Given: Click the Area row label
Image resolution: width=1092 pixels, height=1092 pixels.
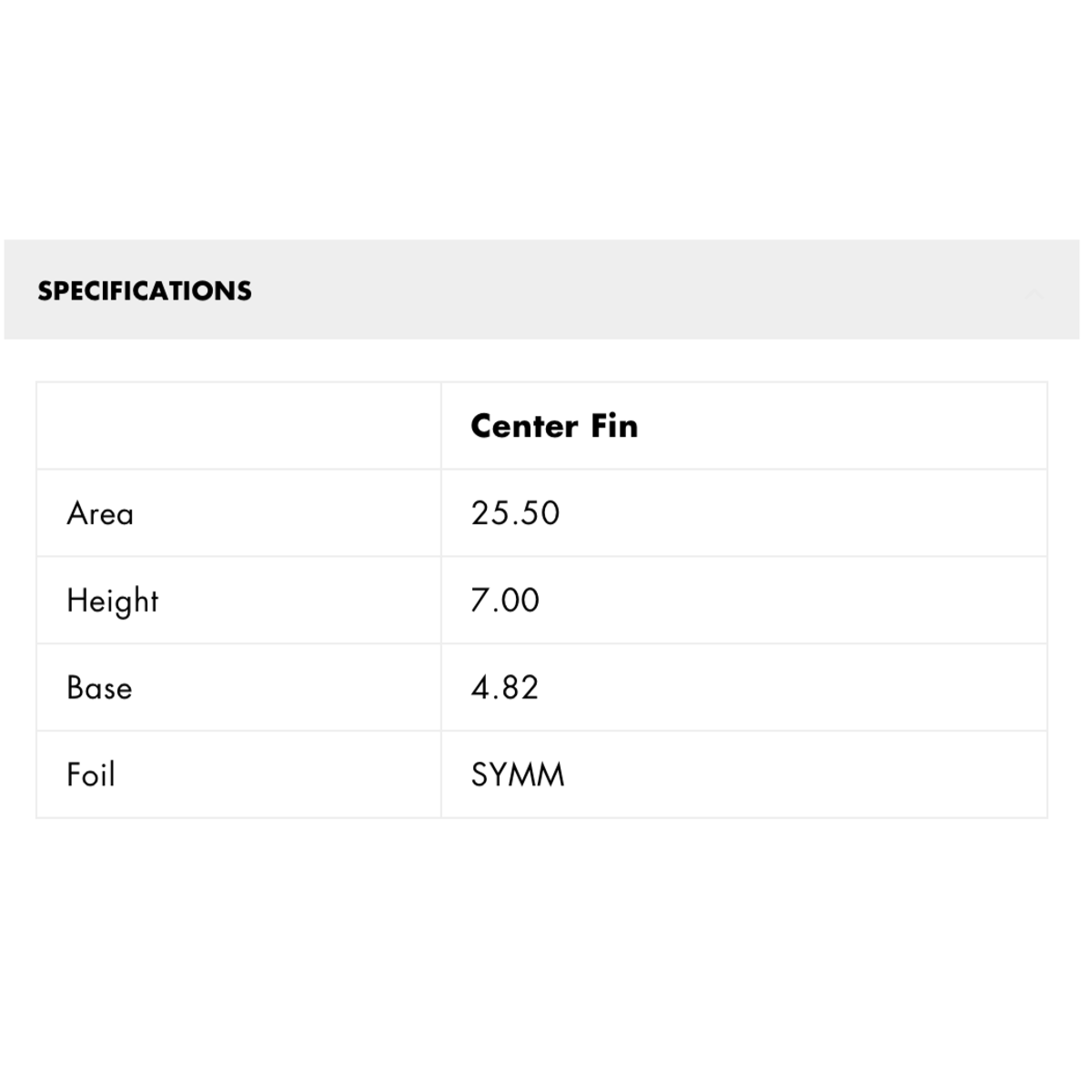Looking at the screenshot, I should (100, 514).
